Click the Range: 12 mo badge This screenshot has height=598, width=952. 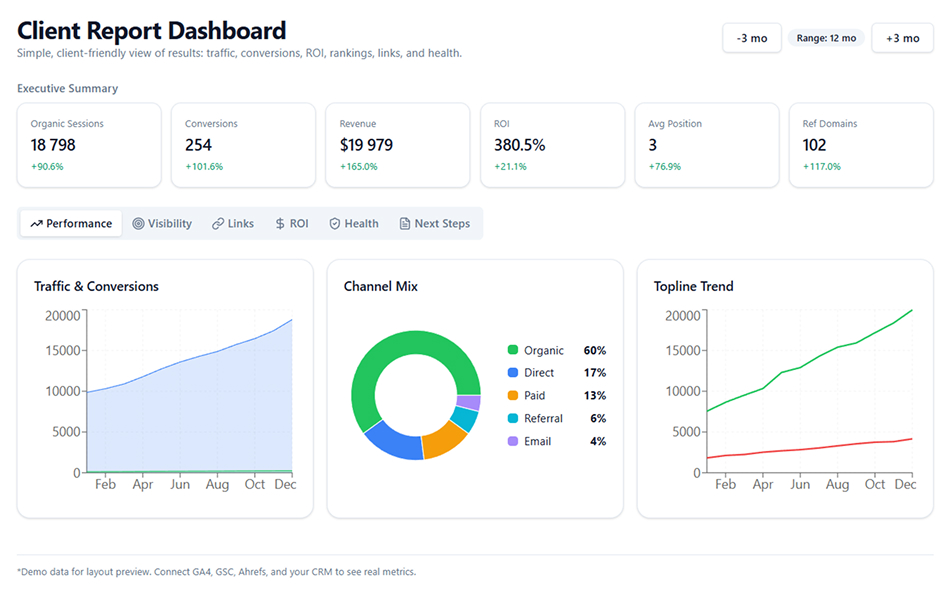click(x=825, y=38)
